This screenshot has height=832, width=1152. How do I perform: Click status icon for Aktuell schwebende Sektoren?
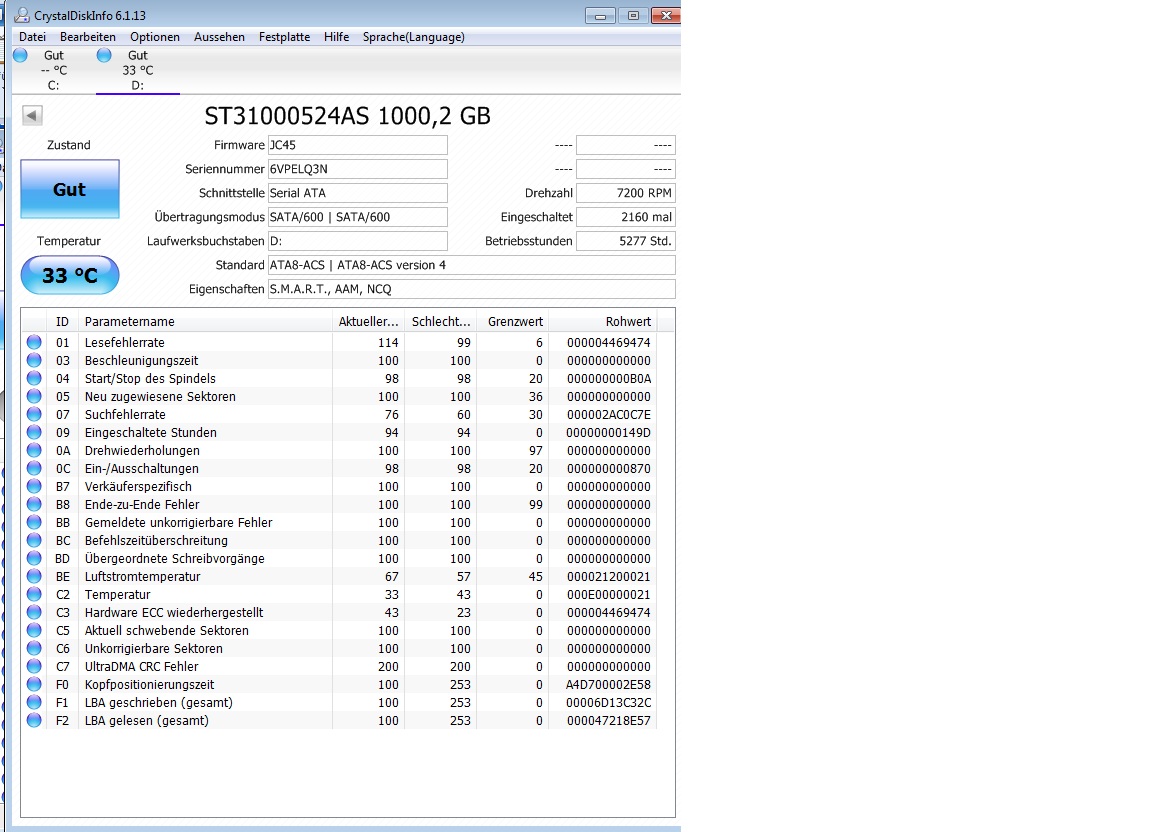click(x=34, y=630)
